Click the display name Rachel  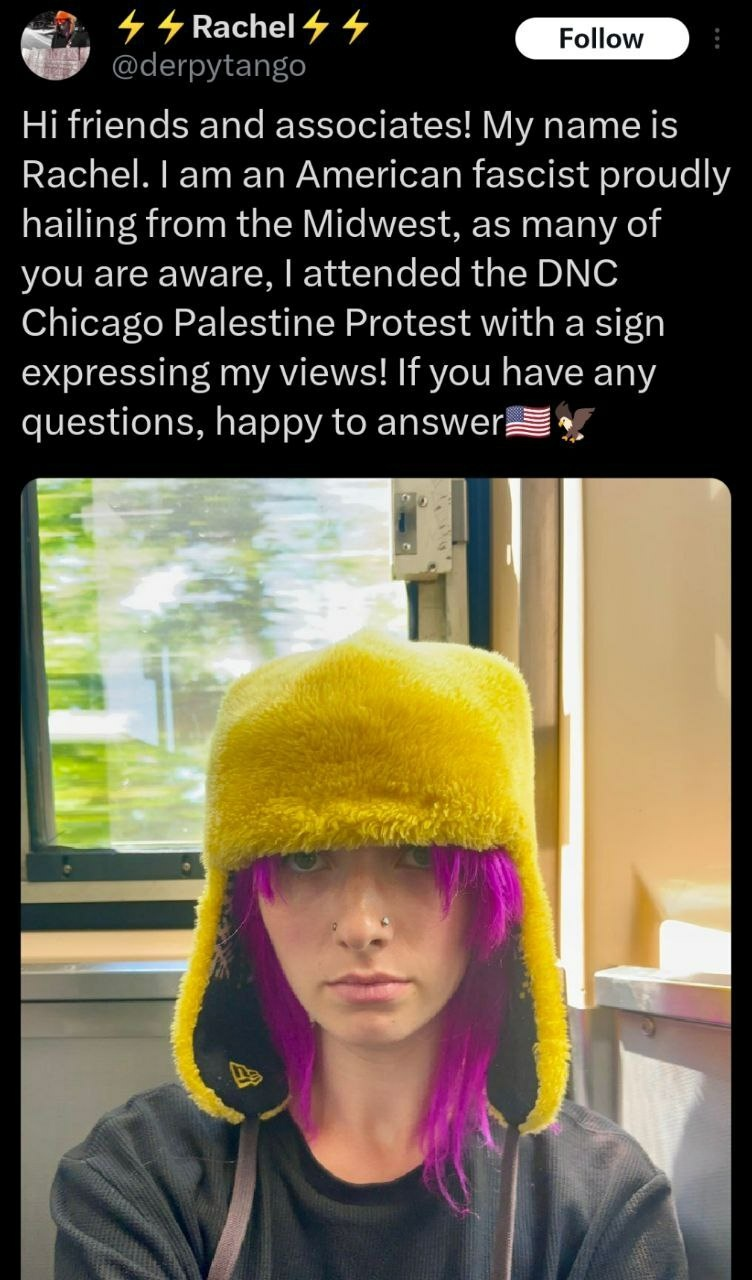(x=243, y=29)
